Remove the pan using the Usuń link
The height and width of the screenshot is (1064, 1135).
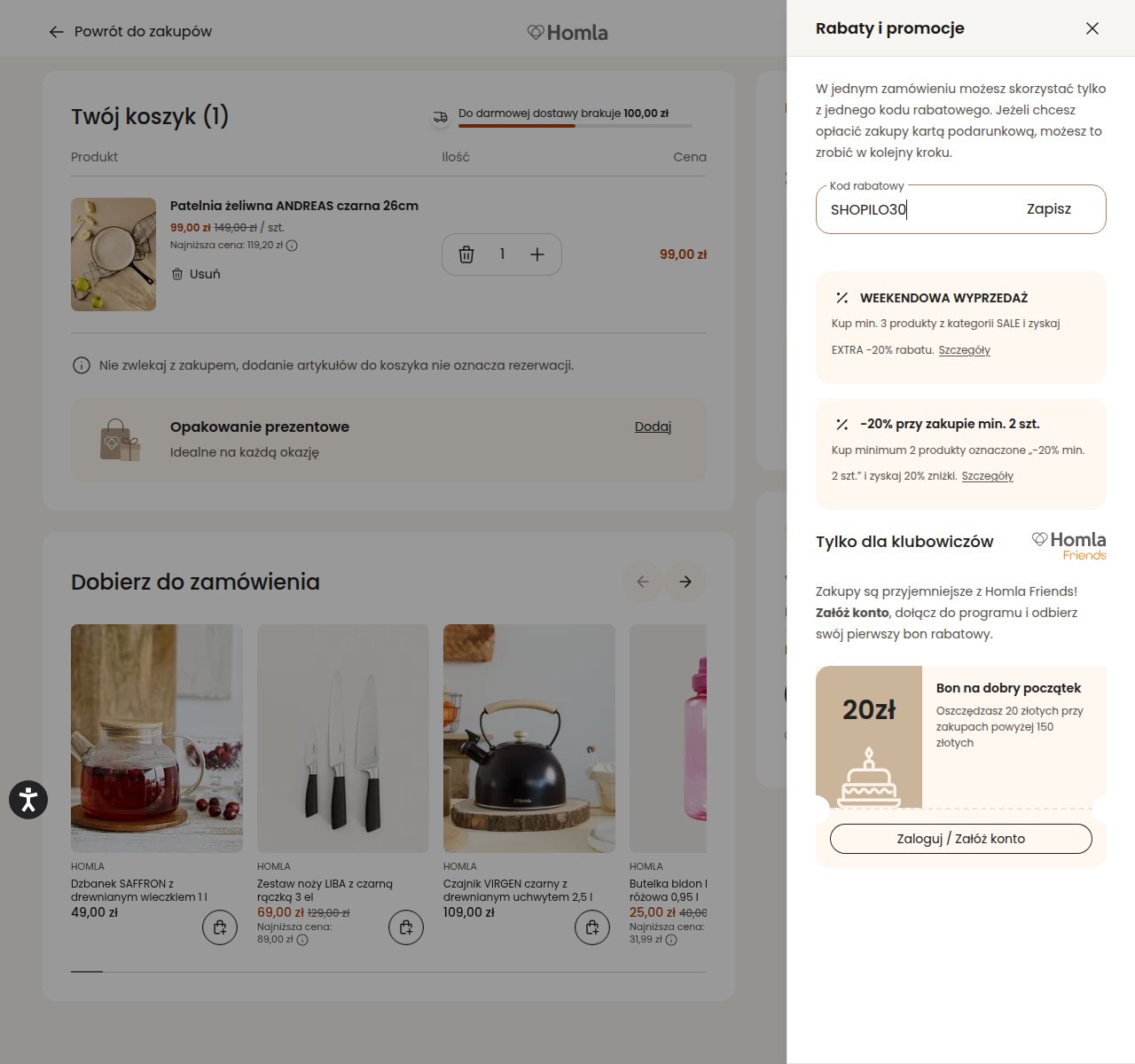[196, 274]
